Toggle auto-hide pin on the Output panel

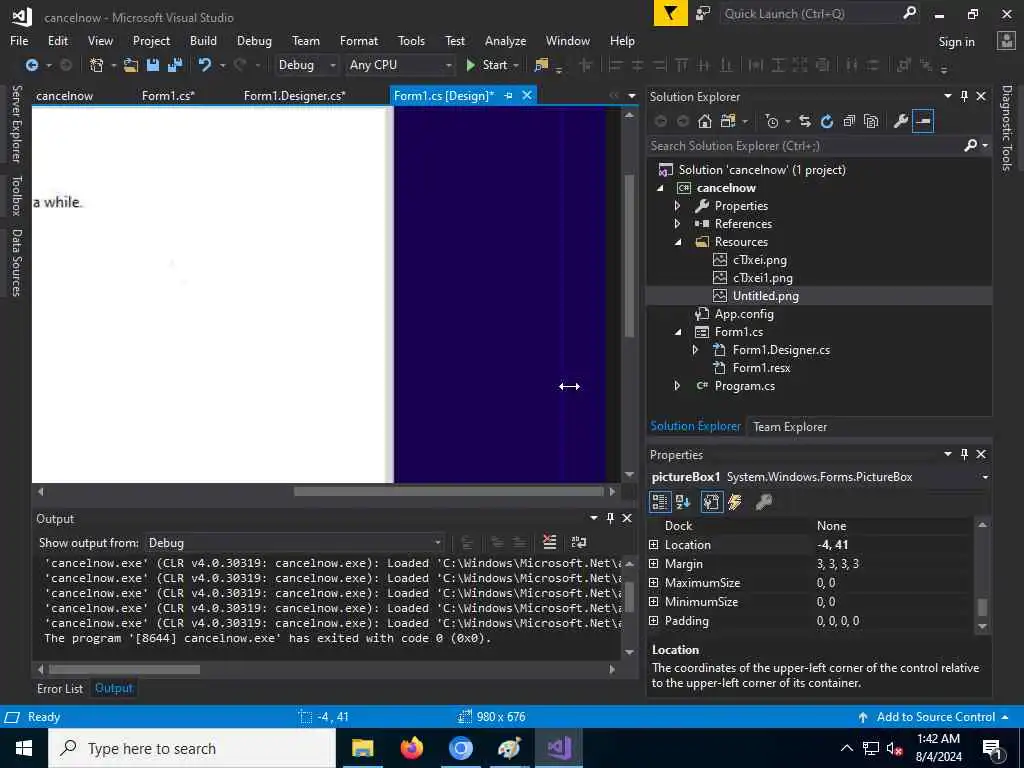pyautogui.click(x=610, y=518)
